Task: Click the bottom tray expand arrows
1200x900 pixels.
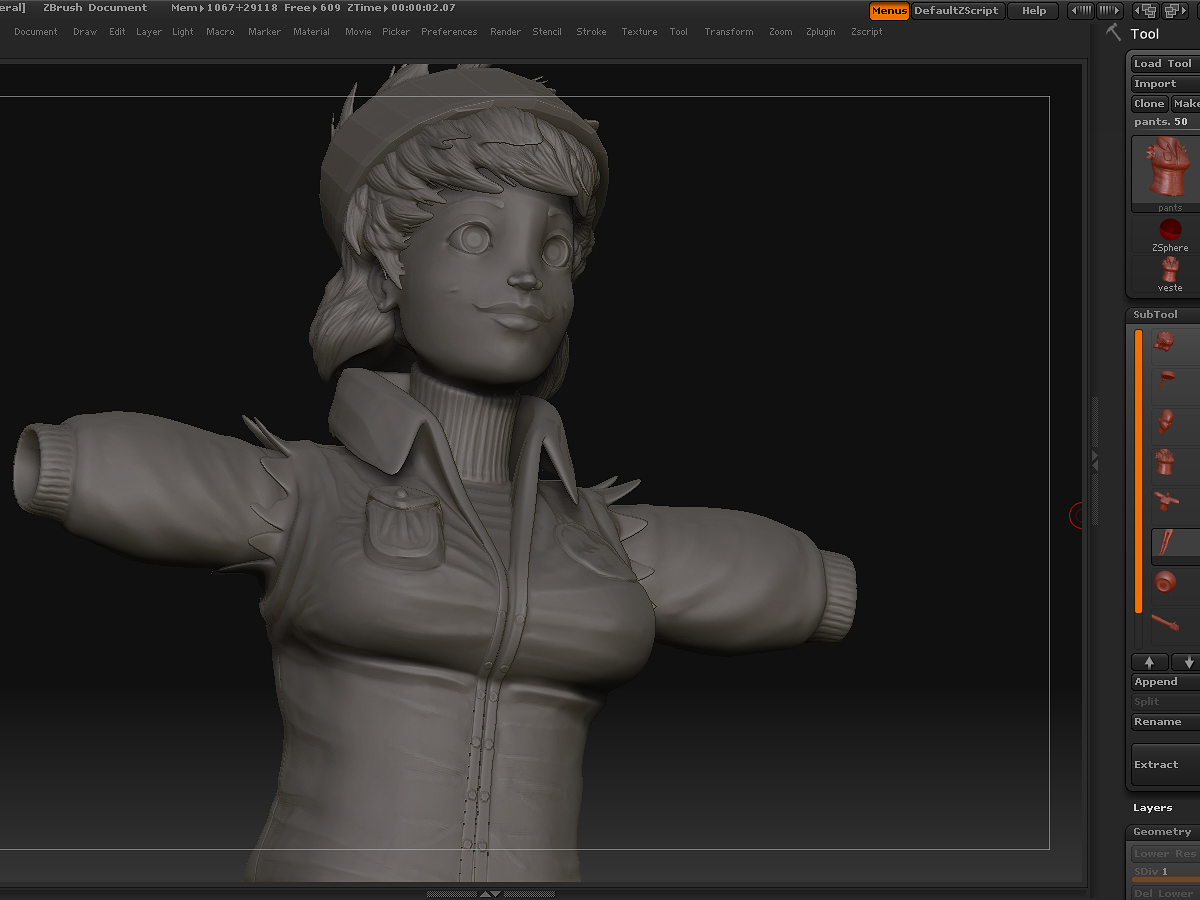Action: pos(490,893)
